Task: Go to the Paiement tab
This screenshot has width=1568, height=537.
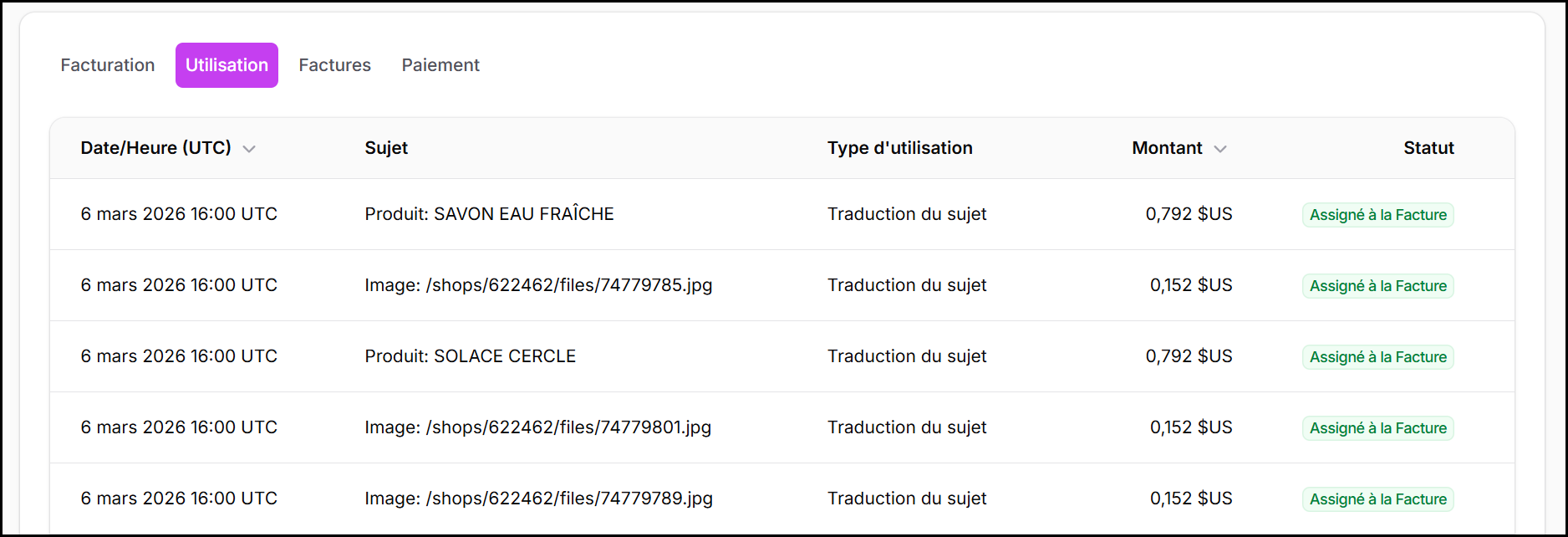Action: [x=440, y=65]
